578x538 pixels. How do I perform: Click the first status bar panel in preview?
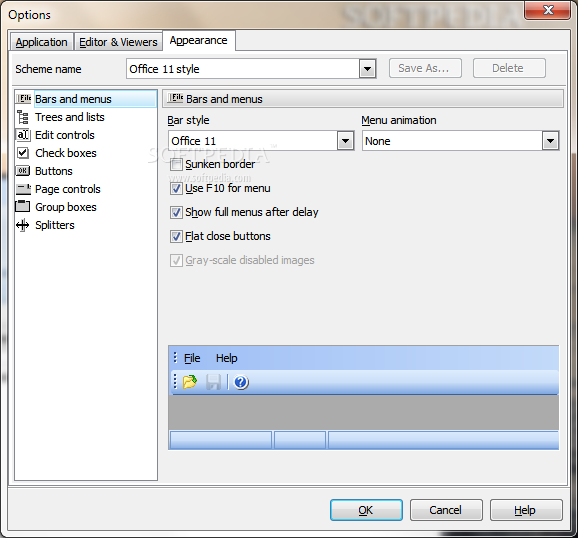pos(221,440)
